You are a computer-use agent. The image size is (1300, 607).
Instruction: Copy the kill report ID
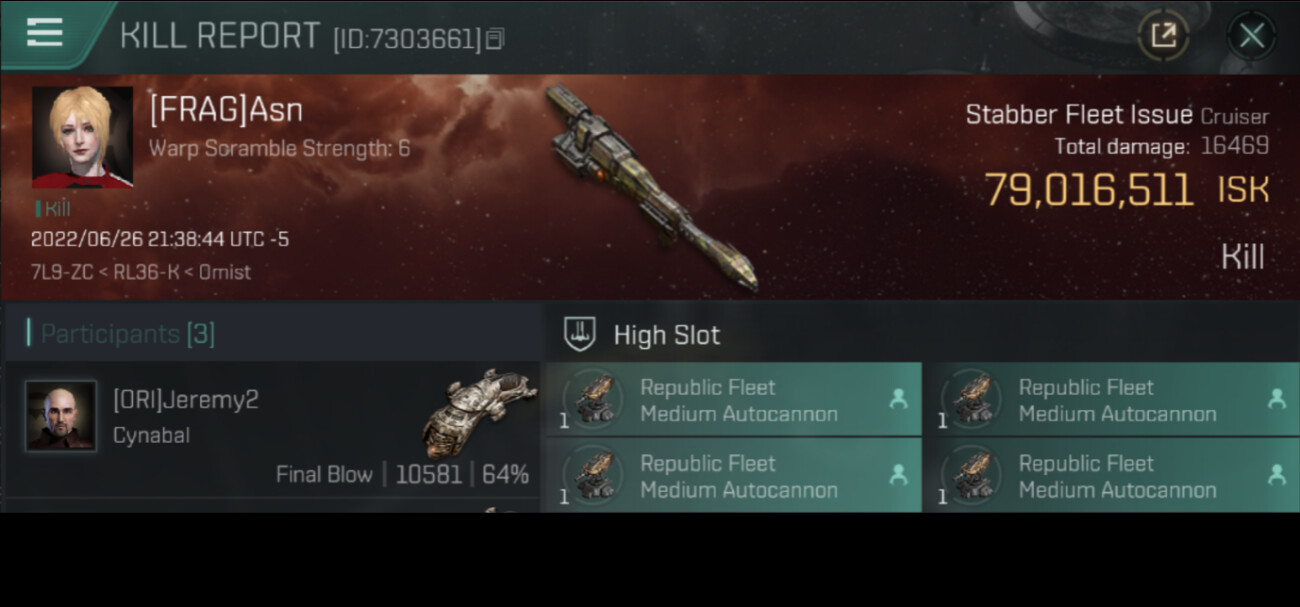click(x=496, y=39)
